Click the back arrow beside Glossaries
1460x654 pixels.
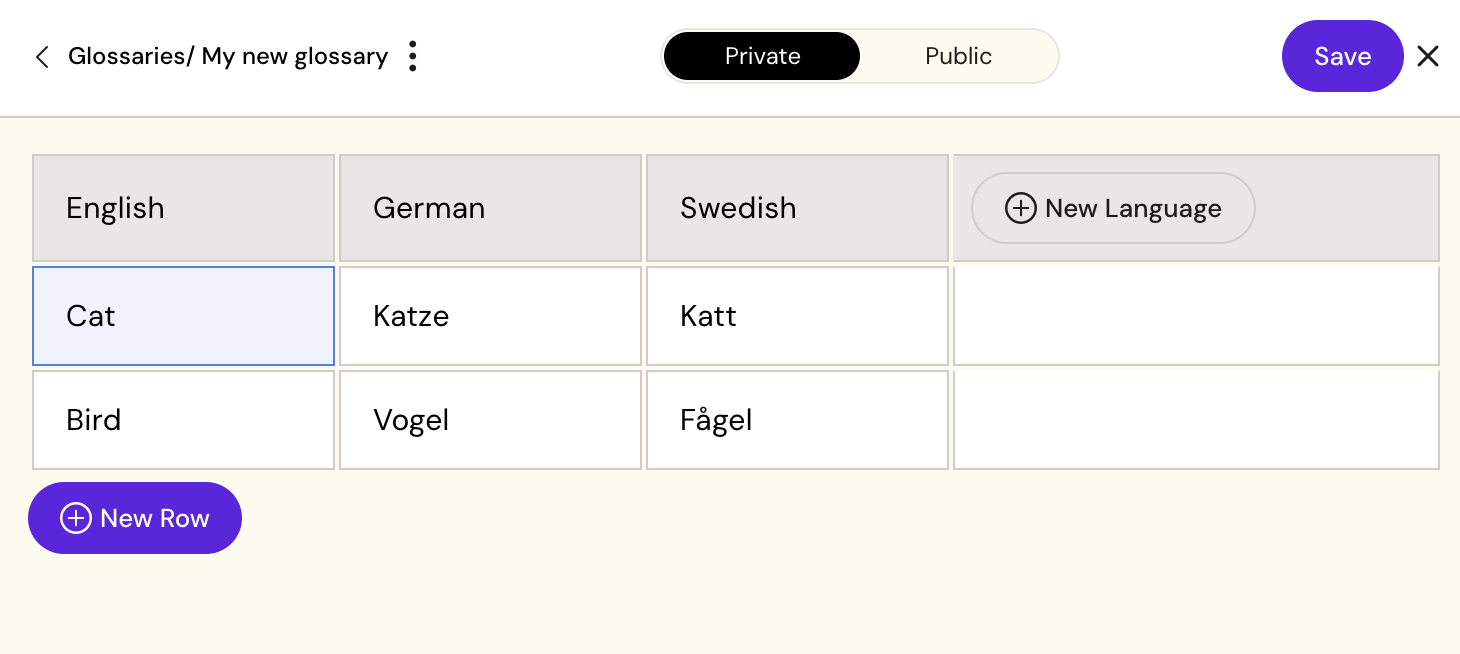click(42, 57)
